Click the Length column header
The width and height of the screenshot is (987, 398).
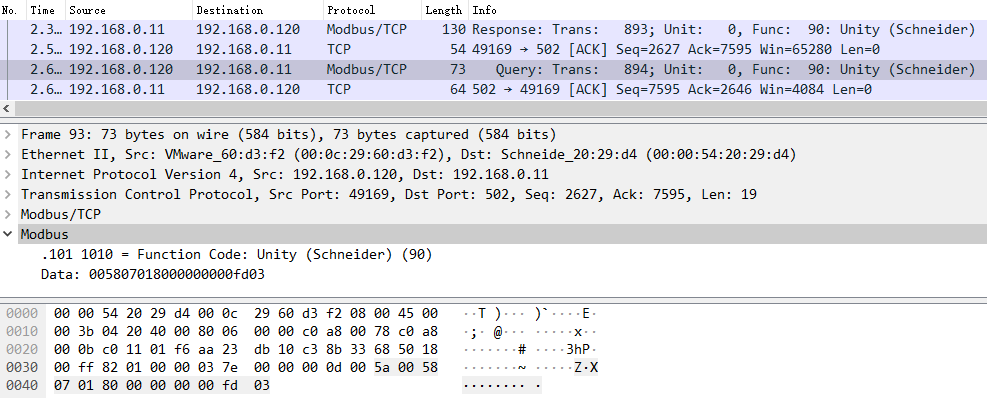(445, 9)
